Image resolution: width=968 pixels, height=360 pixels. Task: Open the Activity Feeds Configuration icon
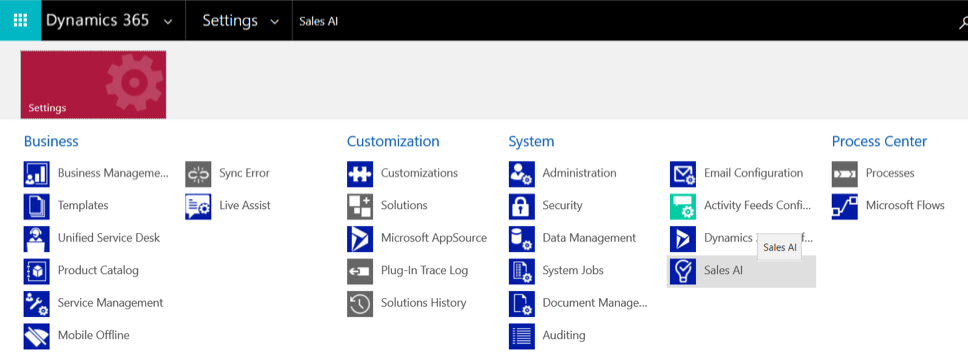point(683,206)
